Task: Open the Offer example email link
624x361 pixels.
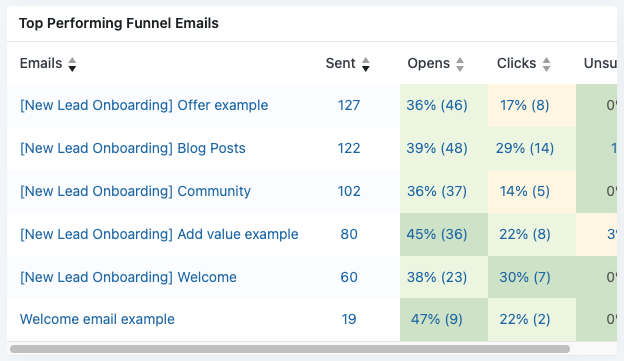Action: (x=144, y=105)
